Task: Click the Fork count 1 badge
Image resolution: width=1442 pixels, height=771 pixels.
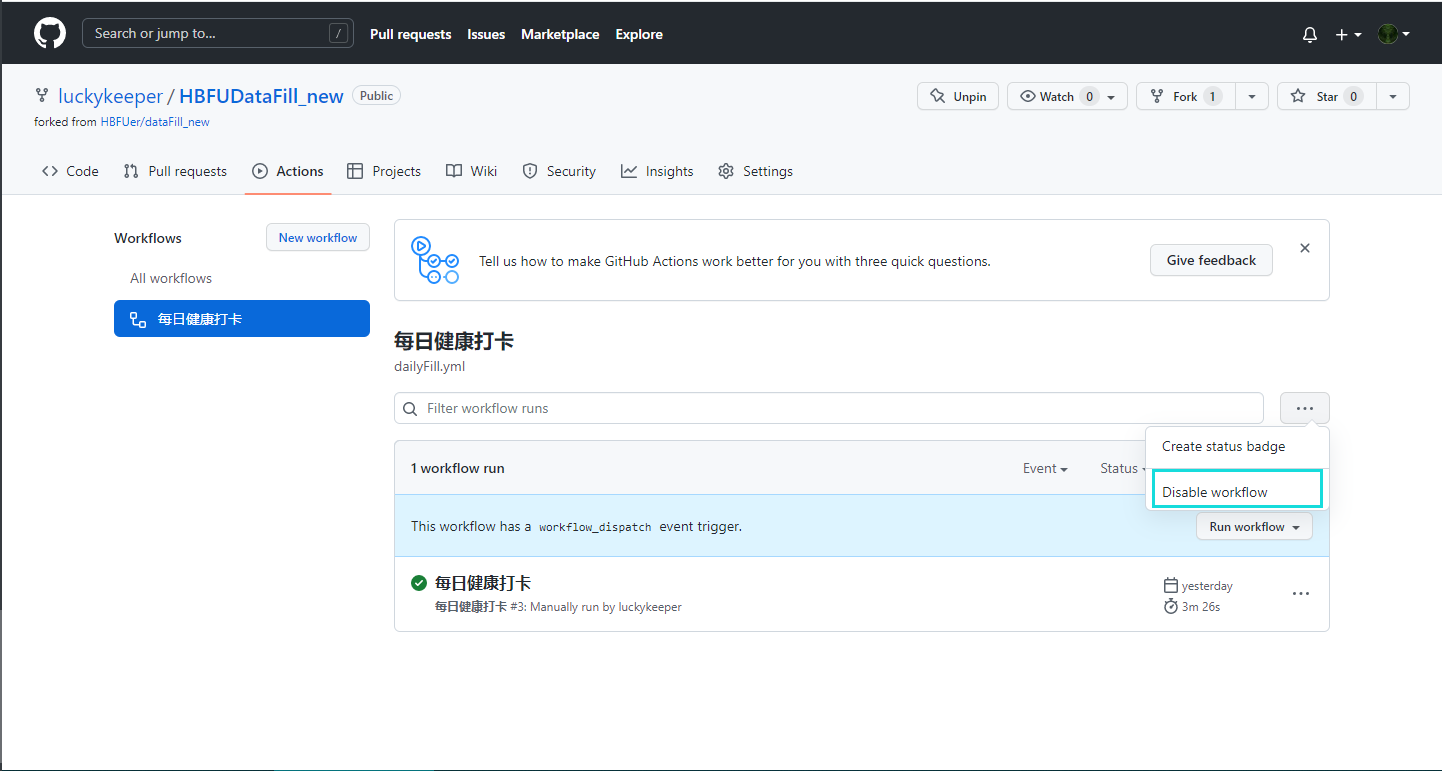Action: point(1212,96)
